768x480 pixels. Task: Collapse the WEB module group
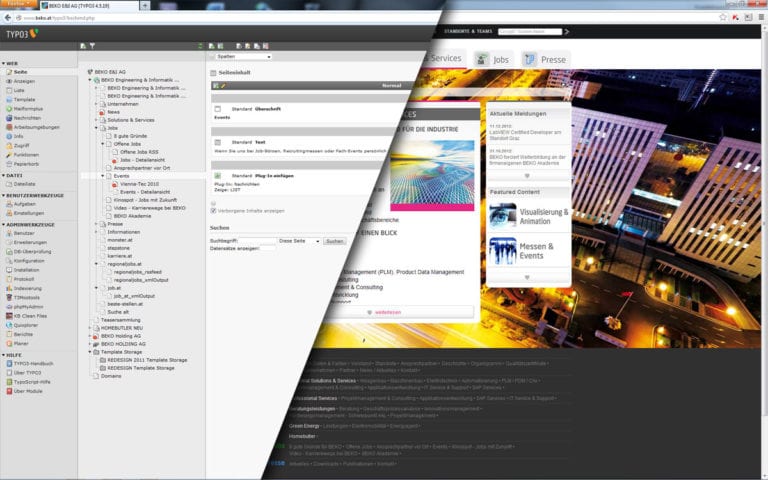coord(4,64)
